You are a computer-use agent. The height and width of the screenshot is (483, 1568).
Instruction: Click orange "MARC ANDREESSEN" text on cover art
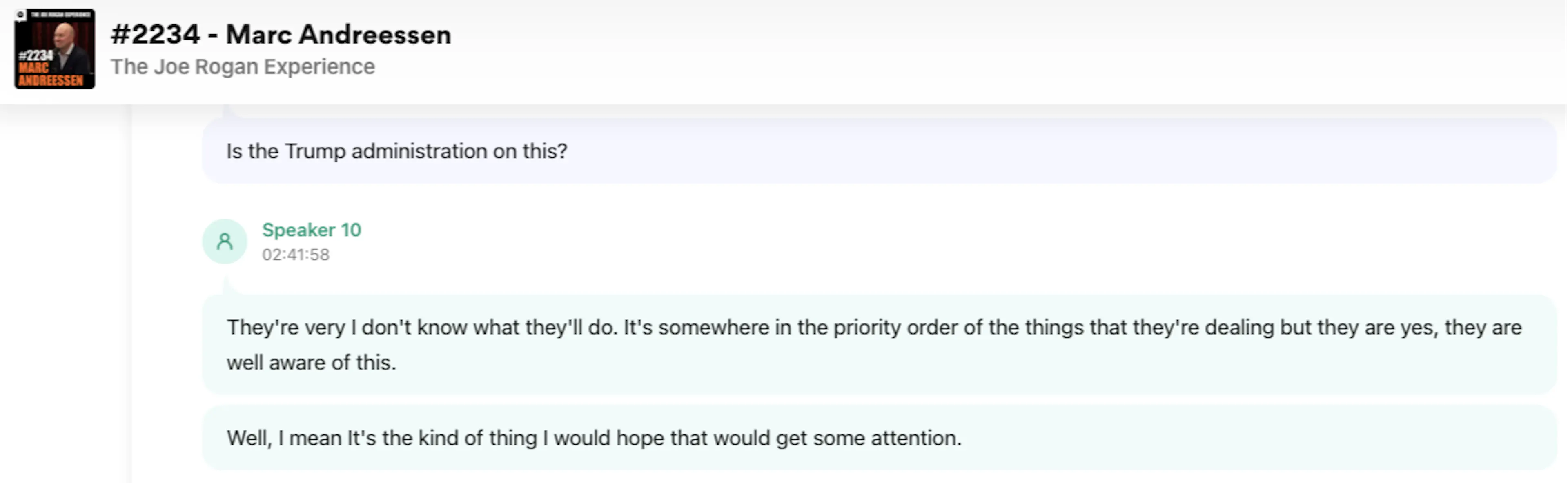point(50,75)
